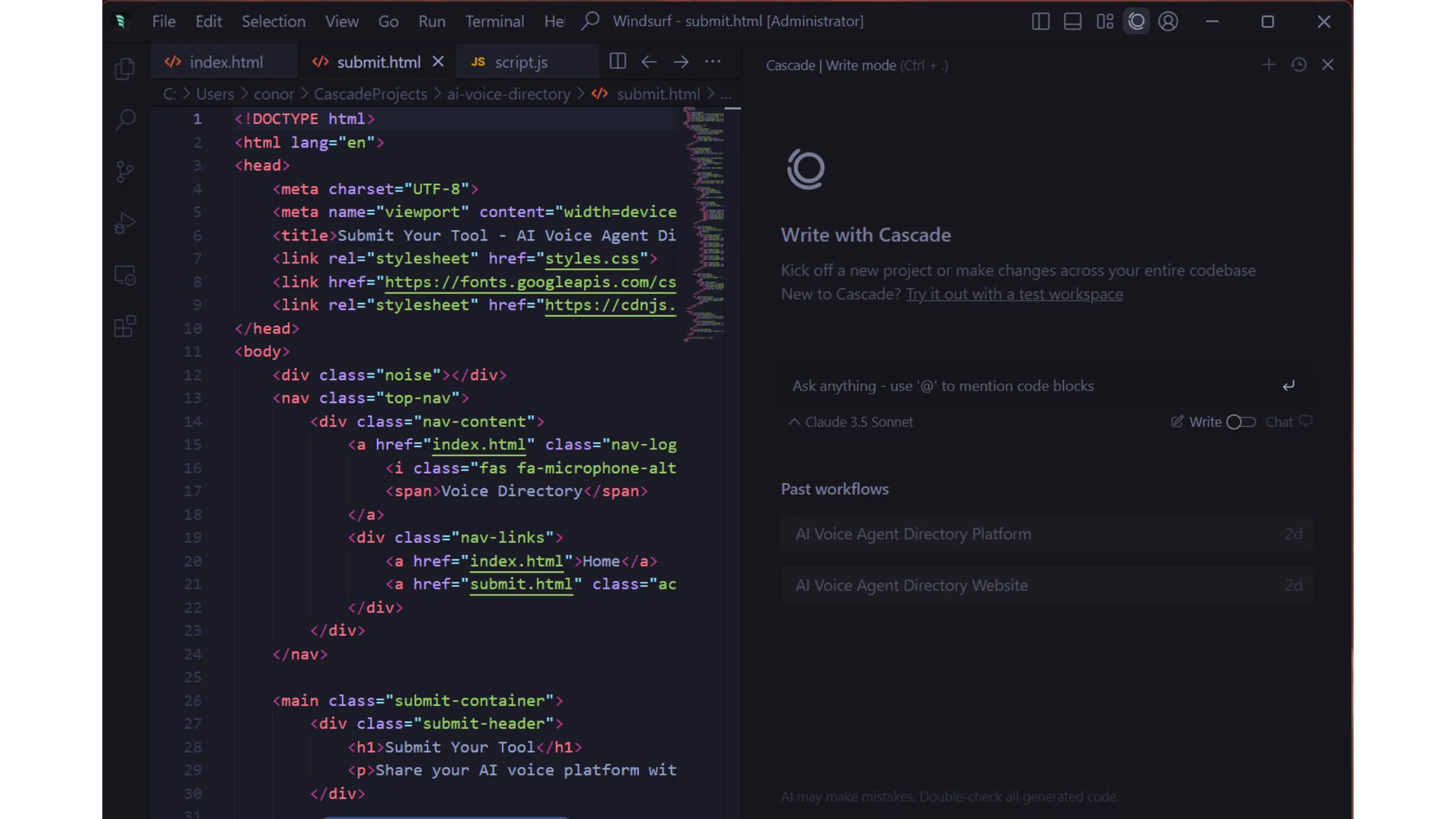Select the submit.html tab
The width and height of the screenshot is (1456, 819).
tap(378, 62)
